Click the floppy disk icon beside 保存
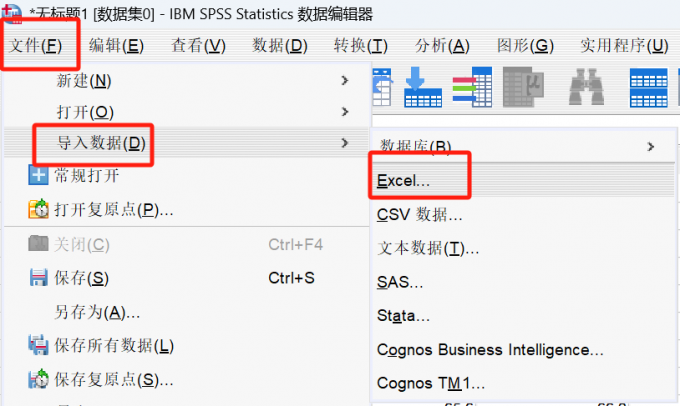This screenshot has width=680, height=406. [38, 278]
